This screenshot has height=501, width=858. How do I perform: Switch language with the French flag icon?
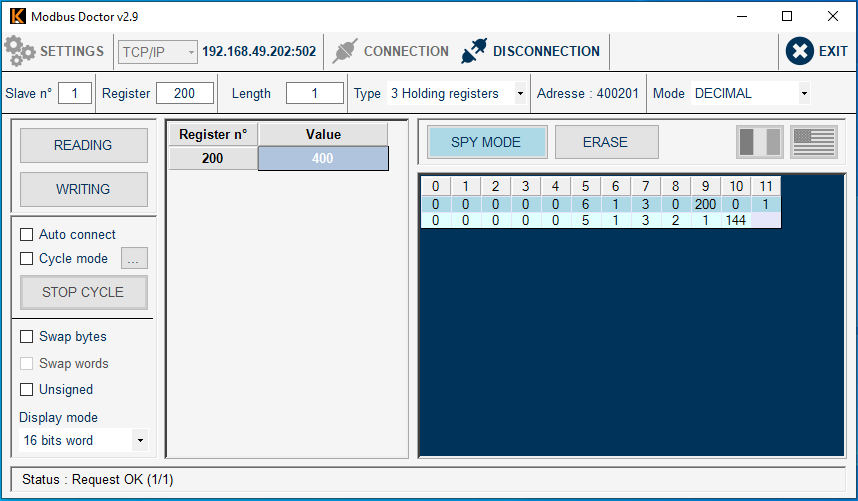pos(760,142)
